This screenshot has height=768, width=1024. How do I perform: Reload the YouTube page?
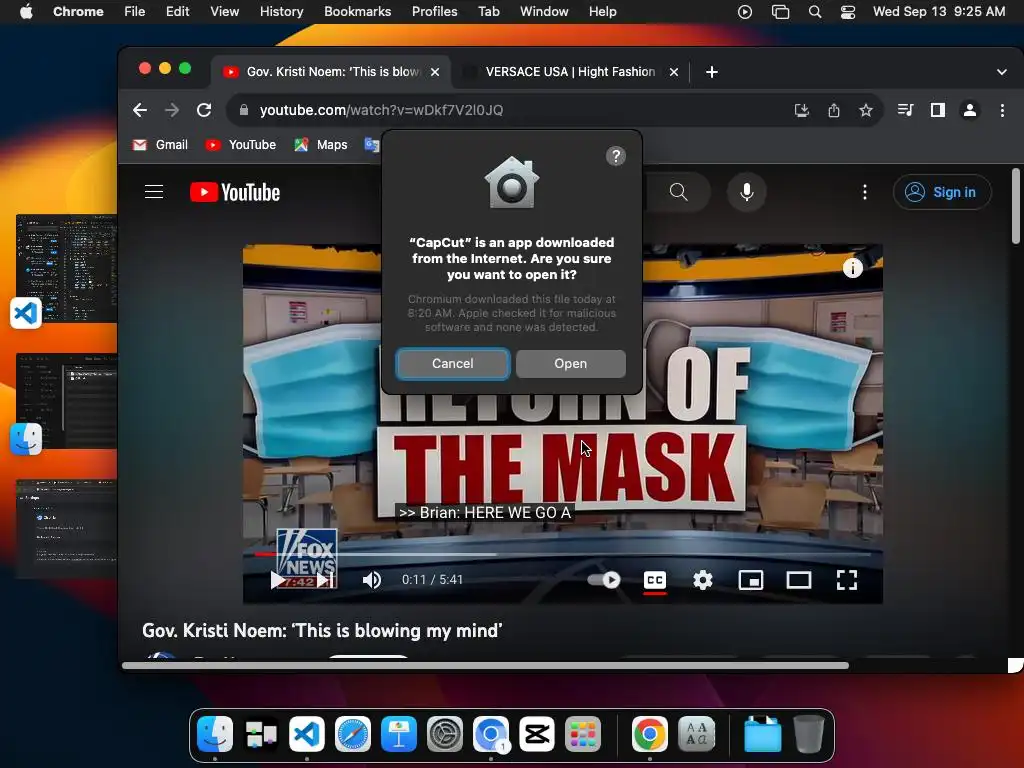coord(204,110)
